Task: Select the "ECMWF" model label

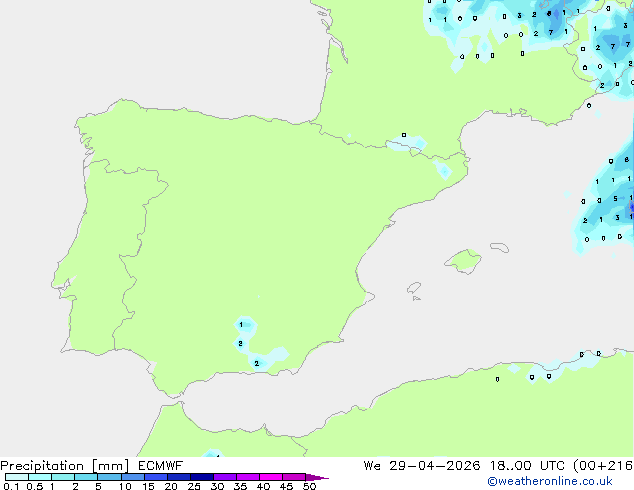Action: pyautogui.click(x=160, y=466)
